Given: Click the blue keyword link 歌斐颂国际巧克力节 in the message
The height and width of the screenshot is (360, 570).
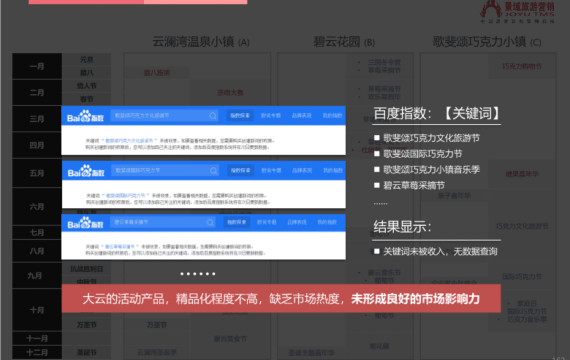Looking at the screenshot, I should click(x=125, y=196).
